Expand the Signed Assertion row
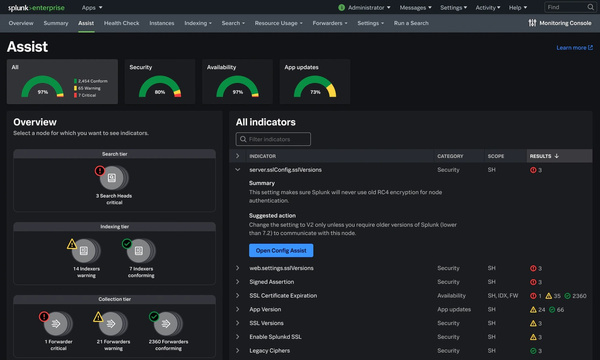The image size is (600, 360). 238,282
